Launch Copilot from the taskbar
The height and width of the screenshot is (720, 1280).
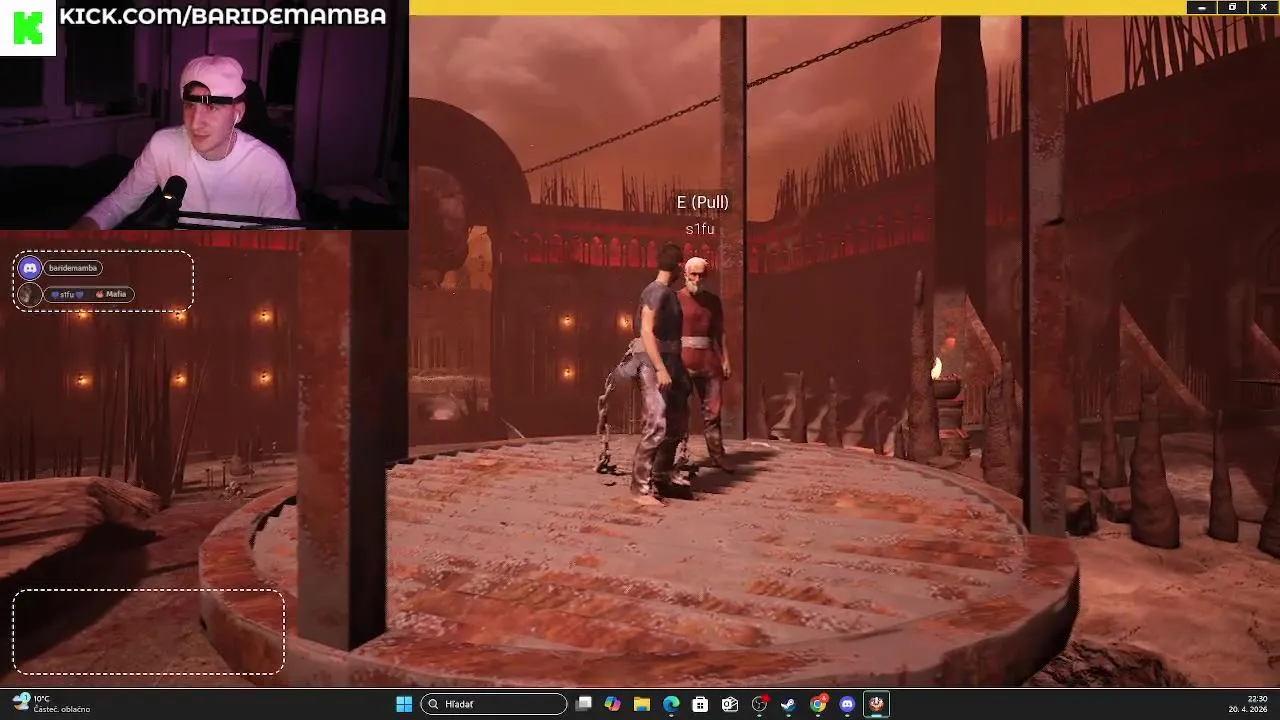click(613, 704)
